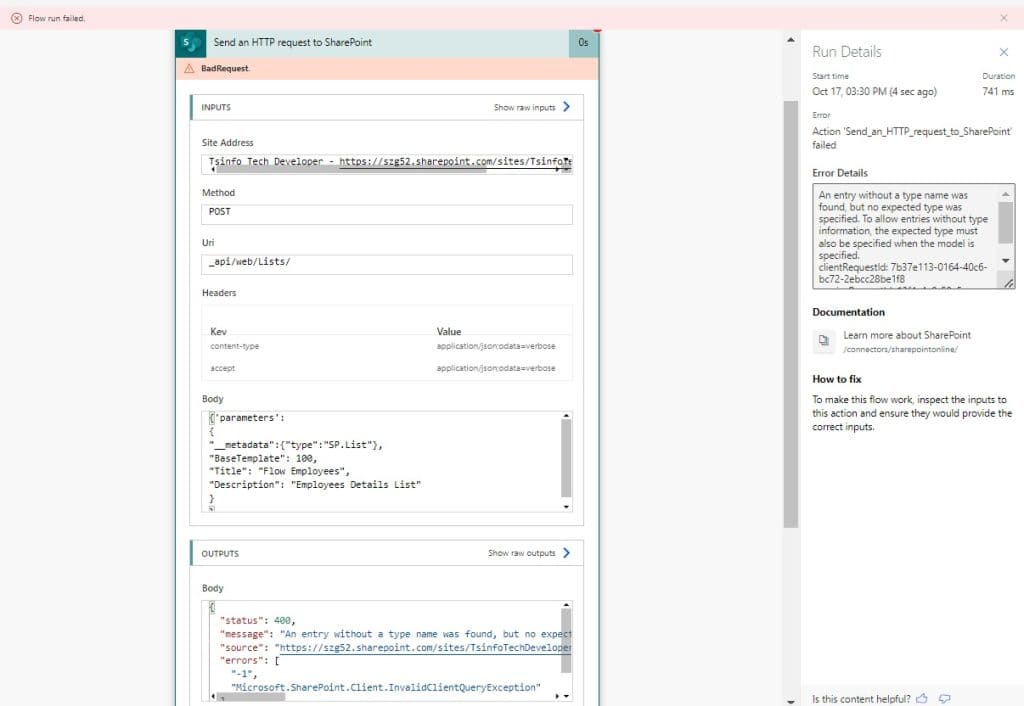Click the Error Details resize handle icon
This screenshot has width=1024, height=706.
point(1008,283)
